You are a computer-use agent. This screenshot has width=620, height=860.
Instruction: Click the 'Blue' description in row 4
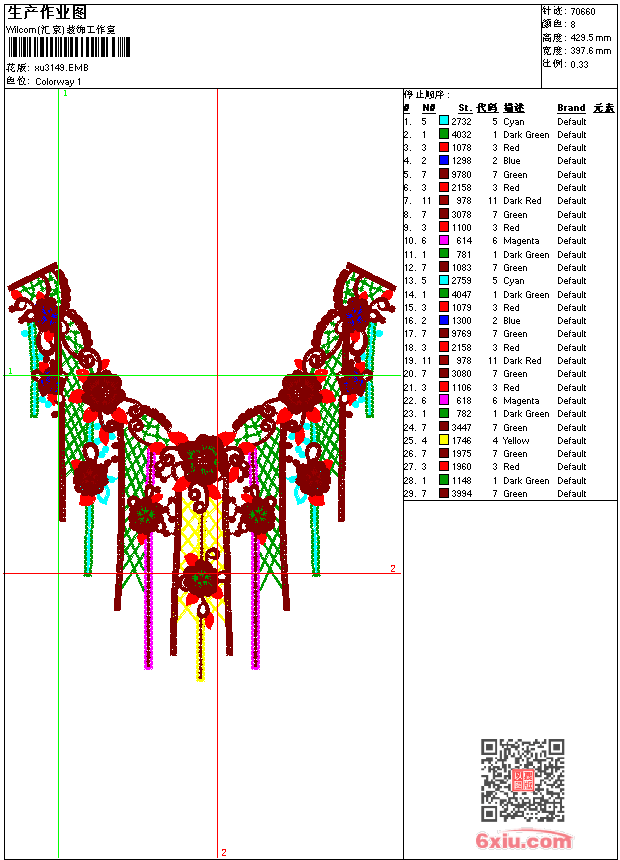(511, 161)
